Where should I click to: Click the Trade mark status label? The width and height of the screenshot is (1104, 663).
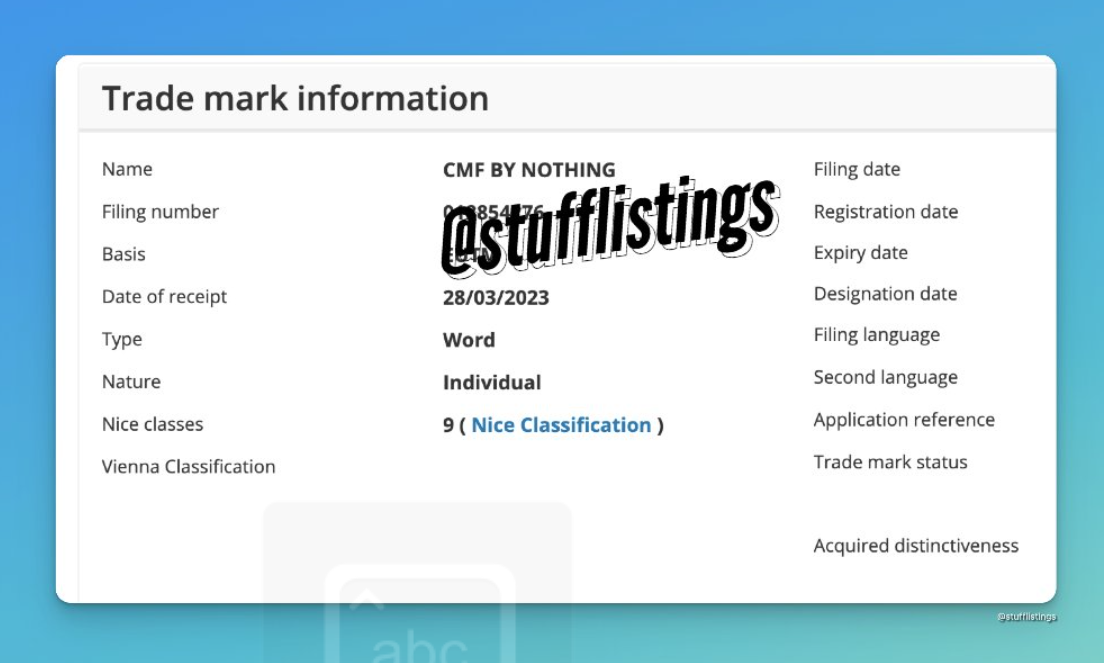(890, 462)
